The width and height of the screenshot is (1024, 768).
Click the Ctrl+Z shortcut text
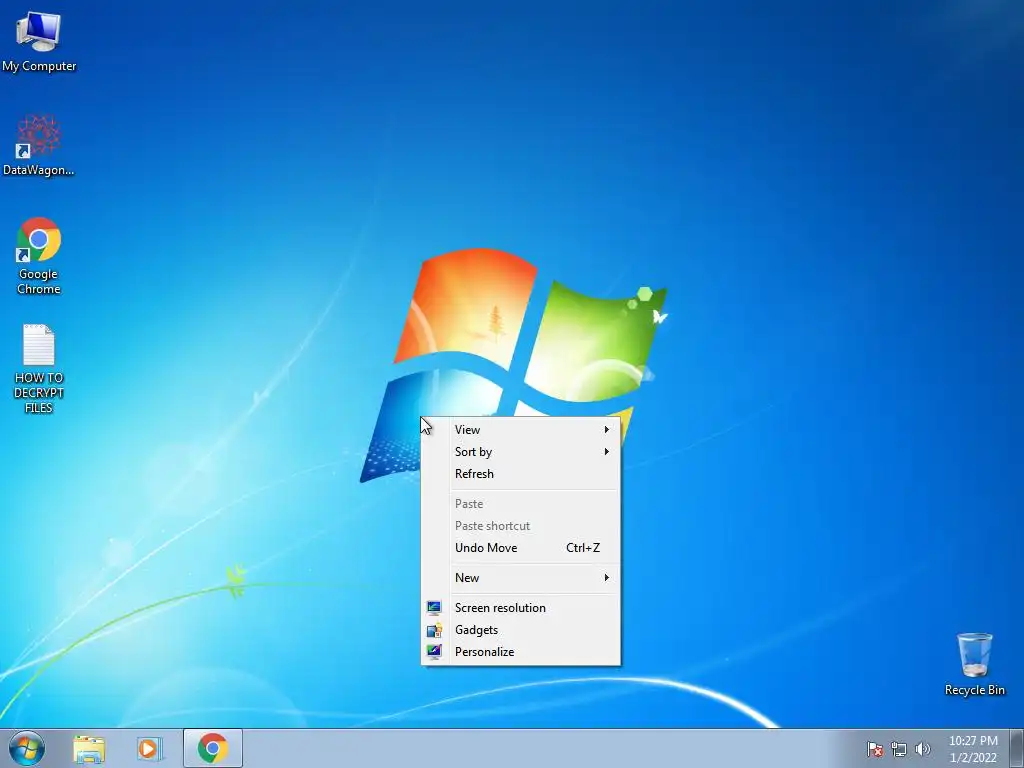coord(583,548)
